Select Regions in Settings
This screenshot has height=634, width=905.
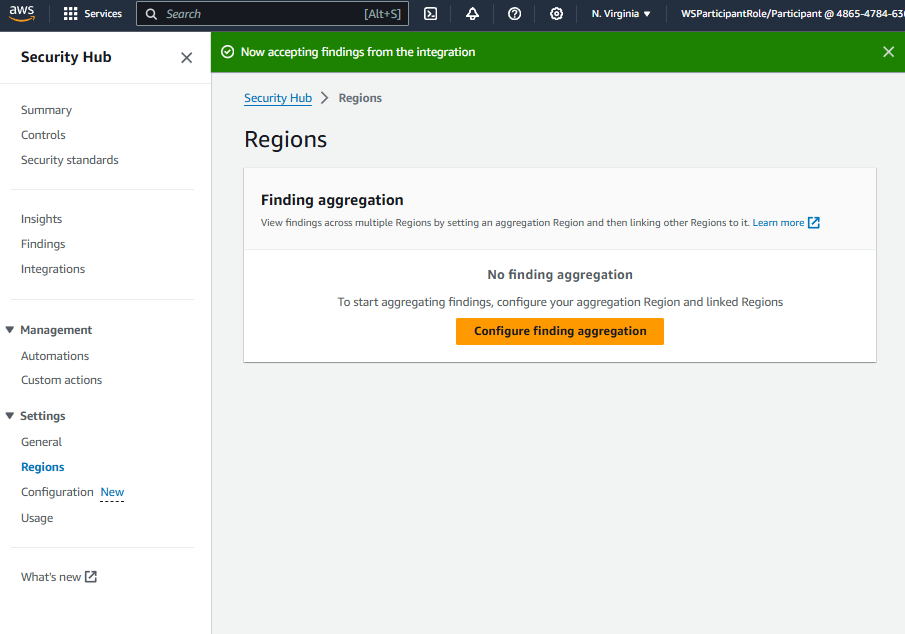[43, 467]
